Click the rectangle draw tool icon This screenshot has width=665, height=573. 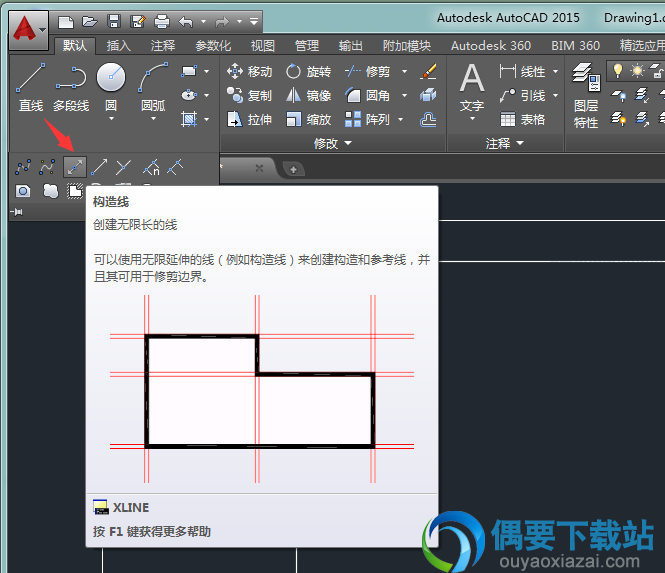[x=189, y=71]
